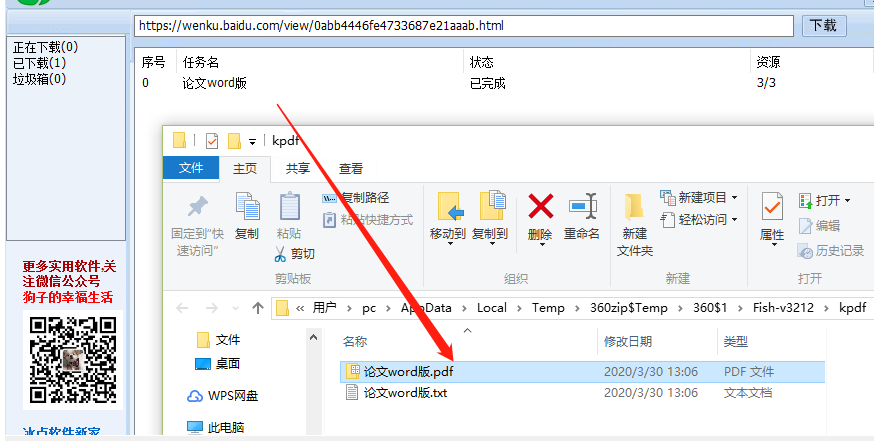Create a new folder via ribbon icon
Image resolution: width=878 pixels, height=442 pixels.
[x=634, y=206]
